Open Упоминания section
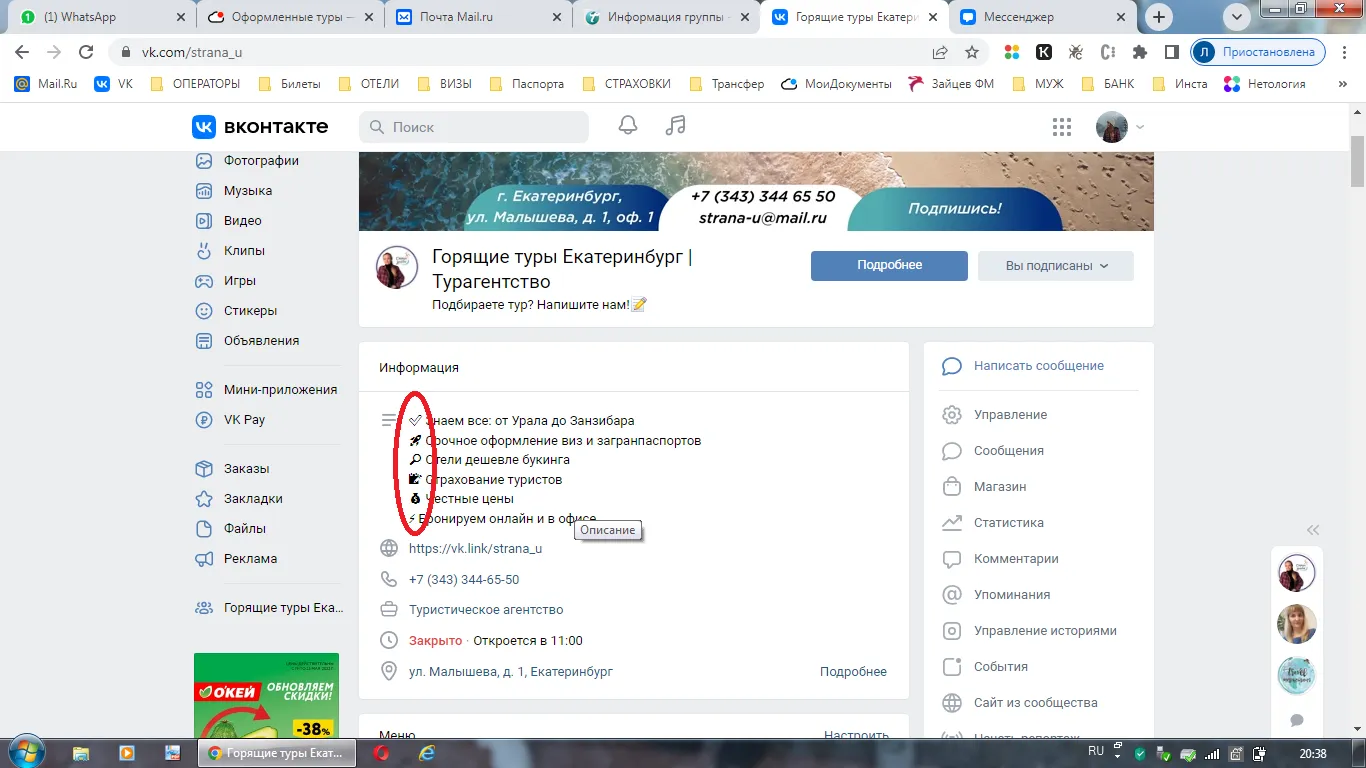Screen dimensions: 1366x768 [x=996, y=595]
